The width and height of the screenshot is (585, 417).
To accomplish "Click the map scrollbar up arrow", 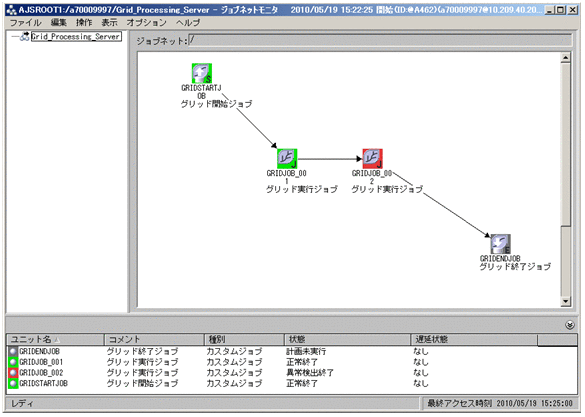I will coord(566,58).
